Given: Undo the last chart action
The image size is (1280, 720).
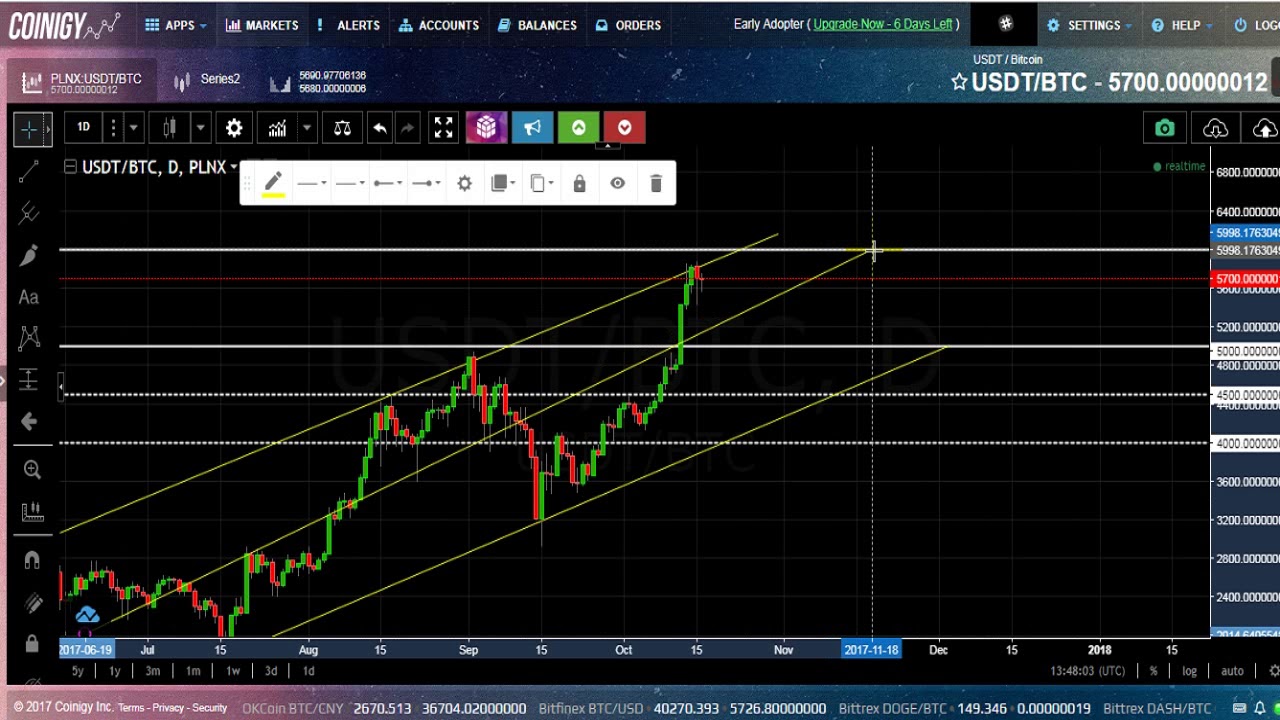Looking at the screenshot, I should 380,128.
